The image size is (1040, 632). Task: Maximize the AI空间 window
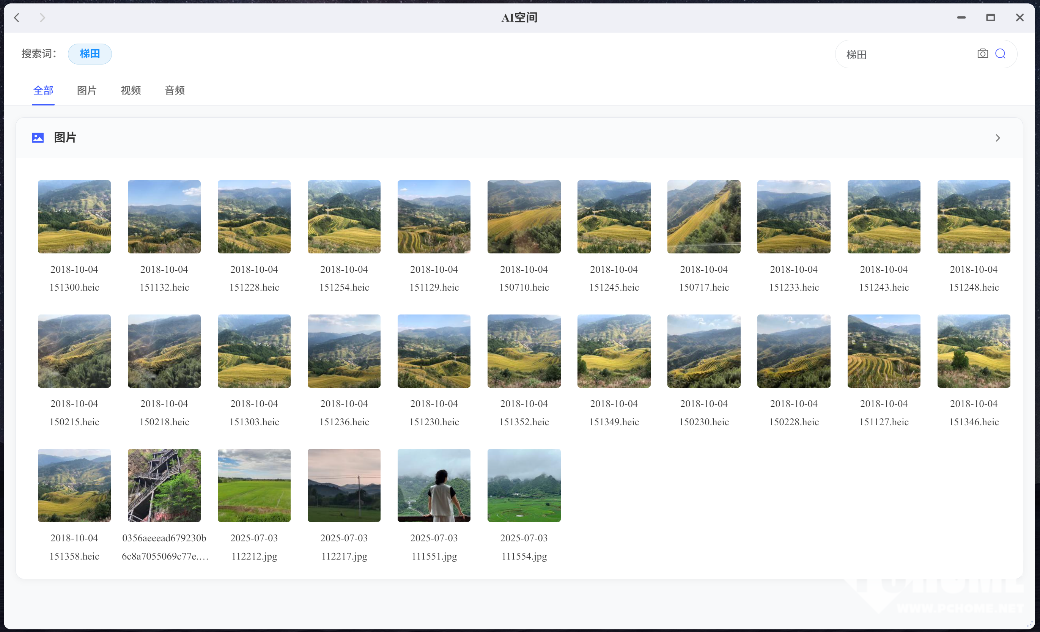tap(990, 18)
